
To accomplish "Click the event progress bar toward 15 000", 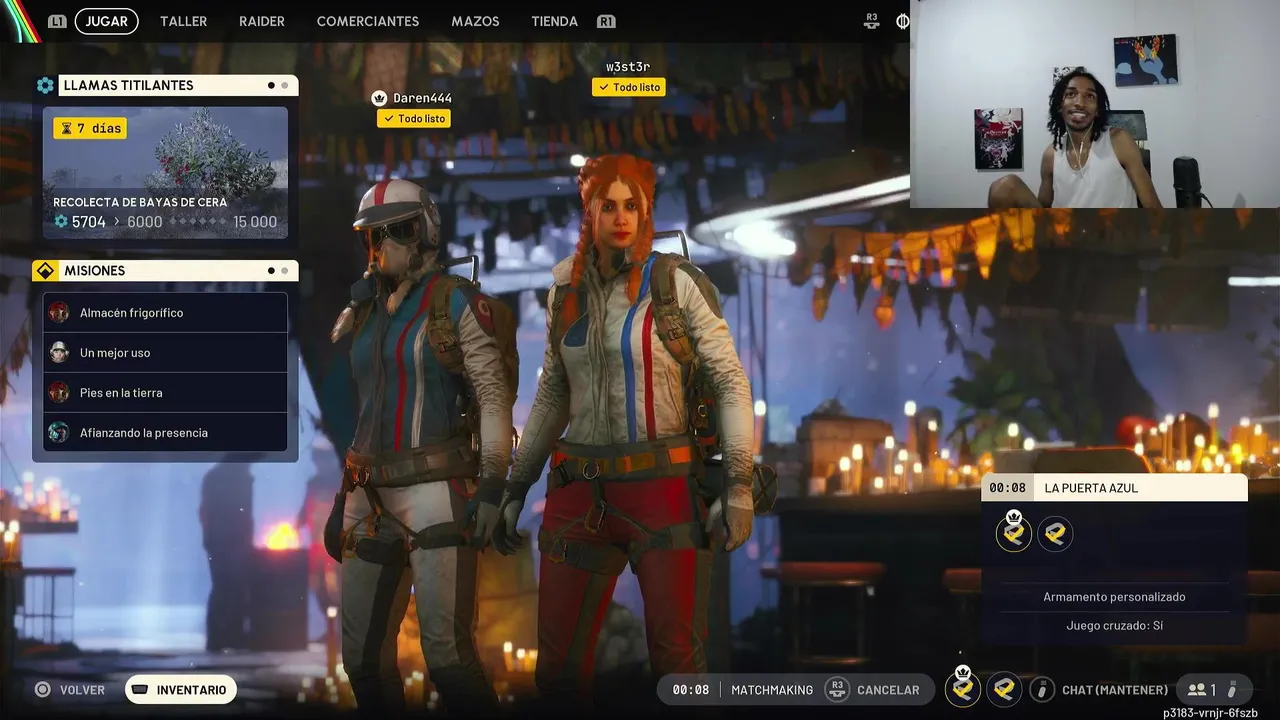I will pyautogui.click(x=197, y=222).
